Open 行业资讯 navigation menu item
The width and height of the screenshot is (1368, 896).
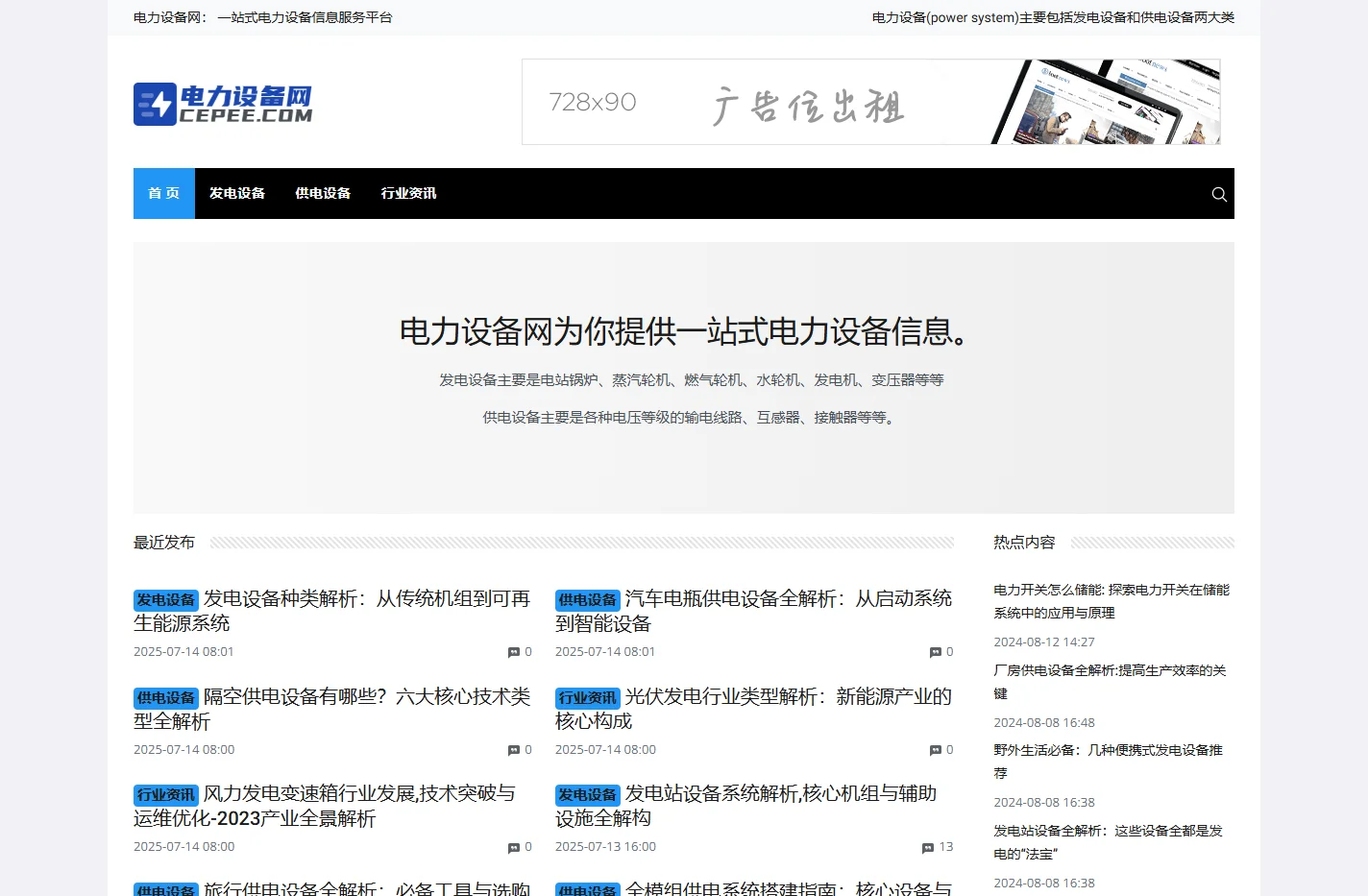click(x=408, y=193)
